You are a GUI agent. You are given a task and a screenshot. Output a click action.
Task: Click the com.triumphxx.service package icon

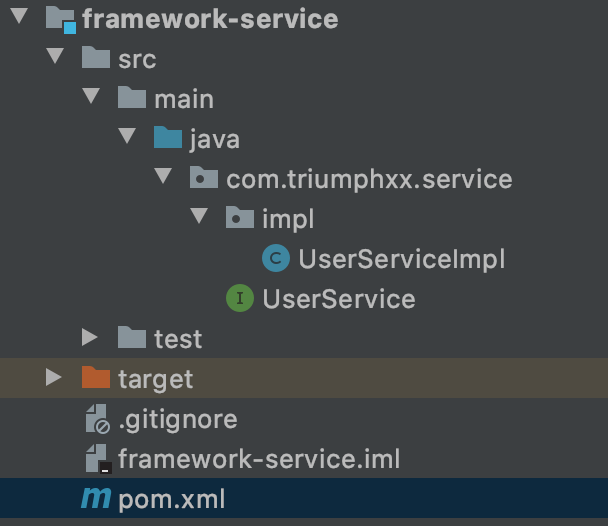tap(204, 179)
